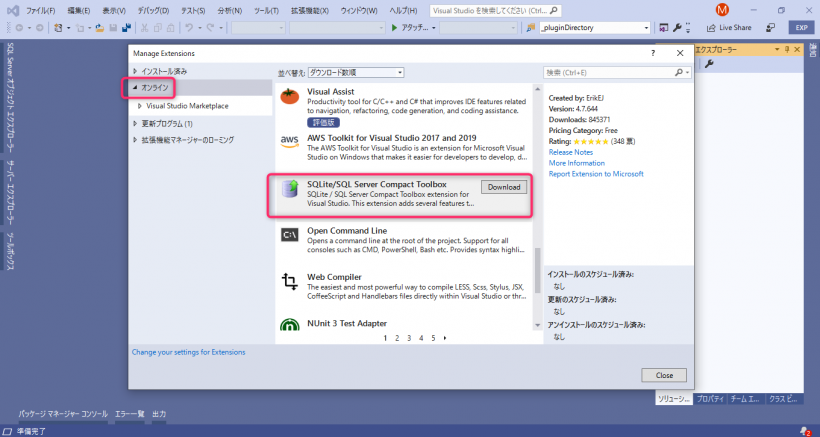Click the Visual Assist tomato icon
This screenshot has height=437, width=820.
click(x=289, y=97)
